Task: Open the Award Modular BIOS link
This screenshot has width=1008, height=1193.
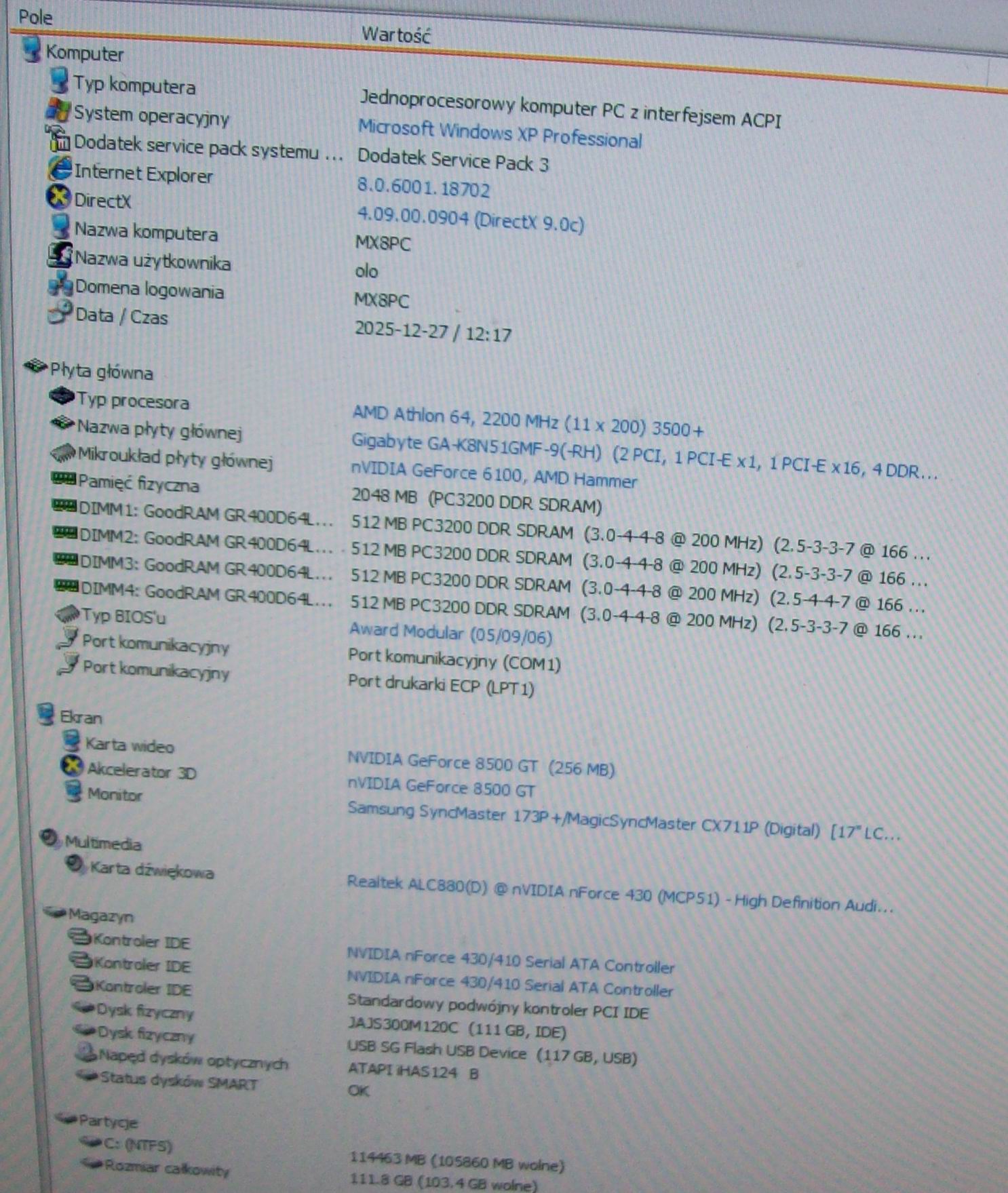Action: coord(450,633)
